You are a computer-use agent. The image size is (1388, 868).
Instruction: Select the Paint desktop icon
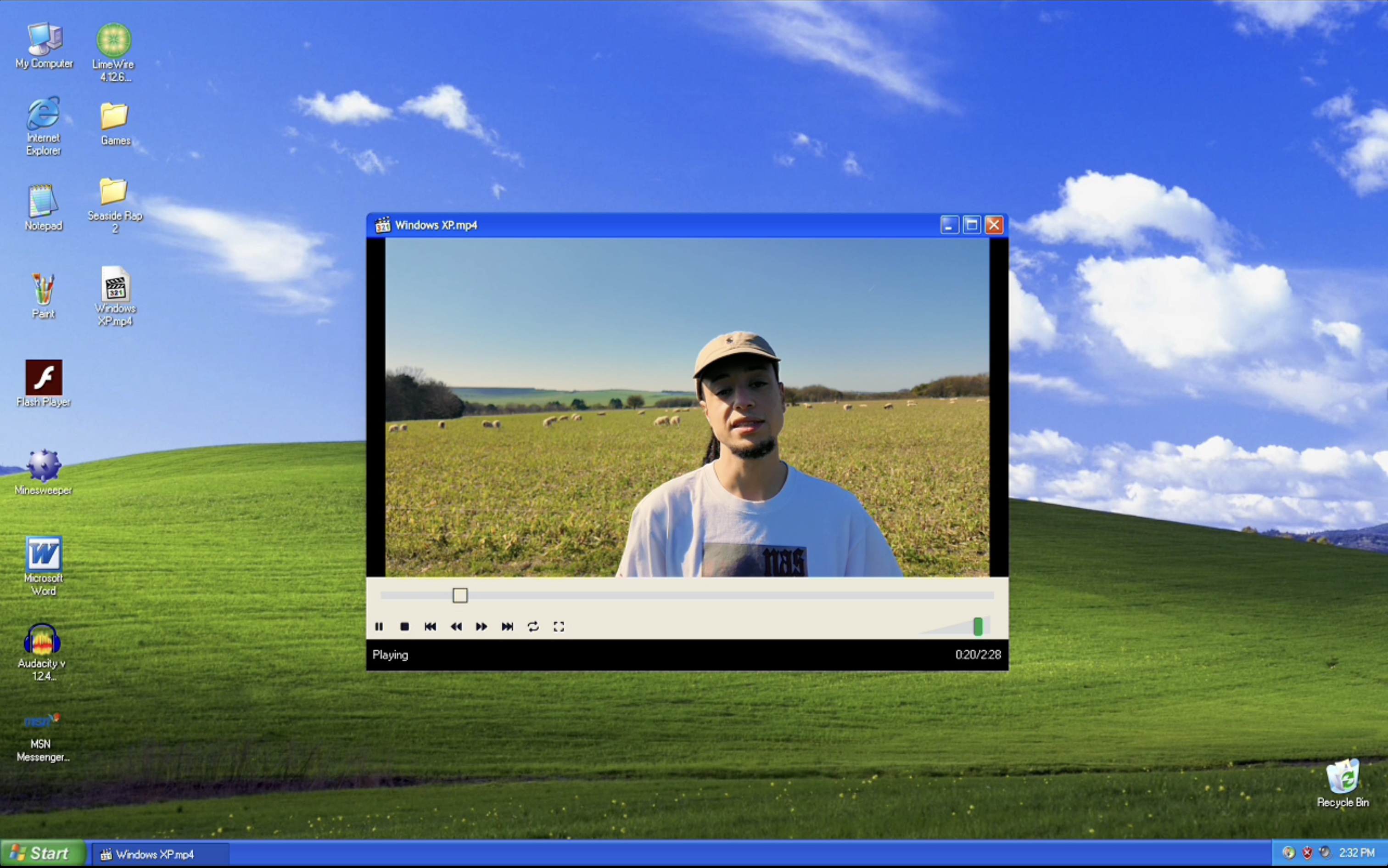click(43, 296)
